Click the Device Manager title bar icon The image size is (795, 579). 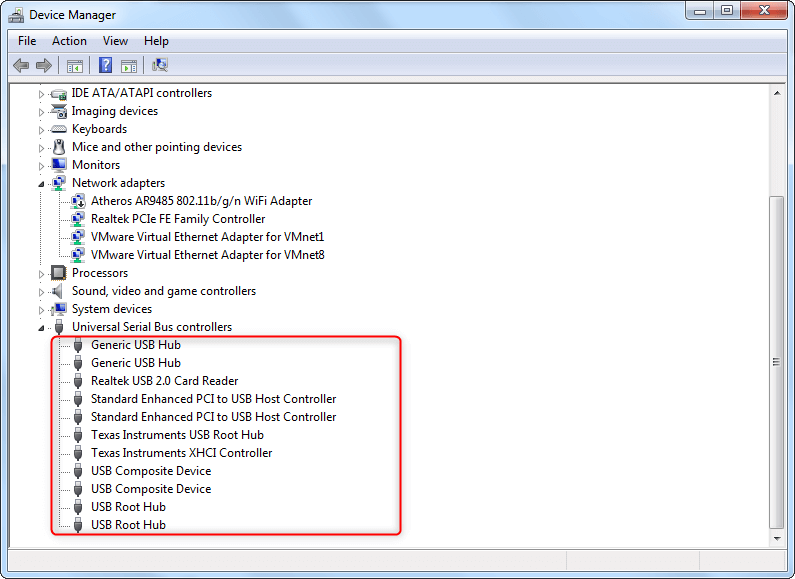[x=16, y=15]
